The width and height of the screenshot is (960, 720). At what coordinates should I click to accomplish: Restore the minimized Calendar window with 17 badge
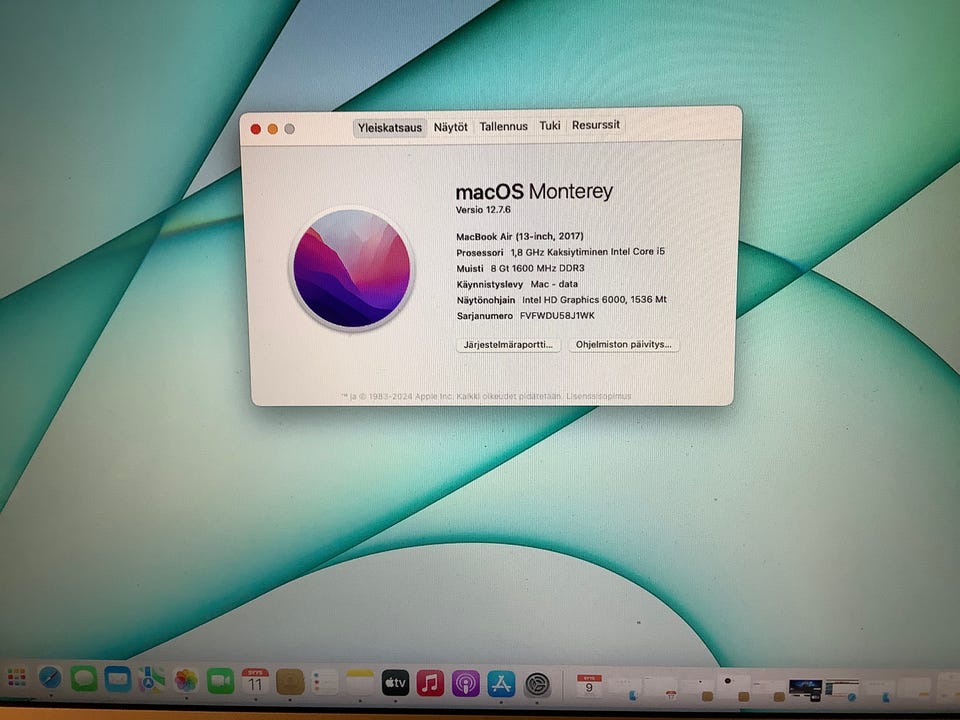[x=660, y=689]
